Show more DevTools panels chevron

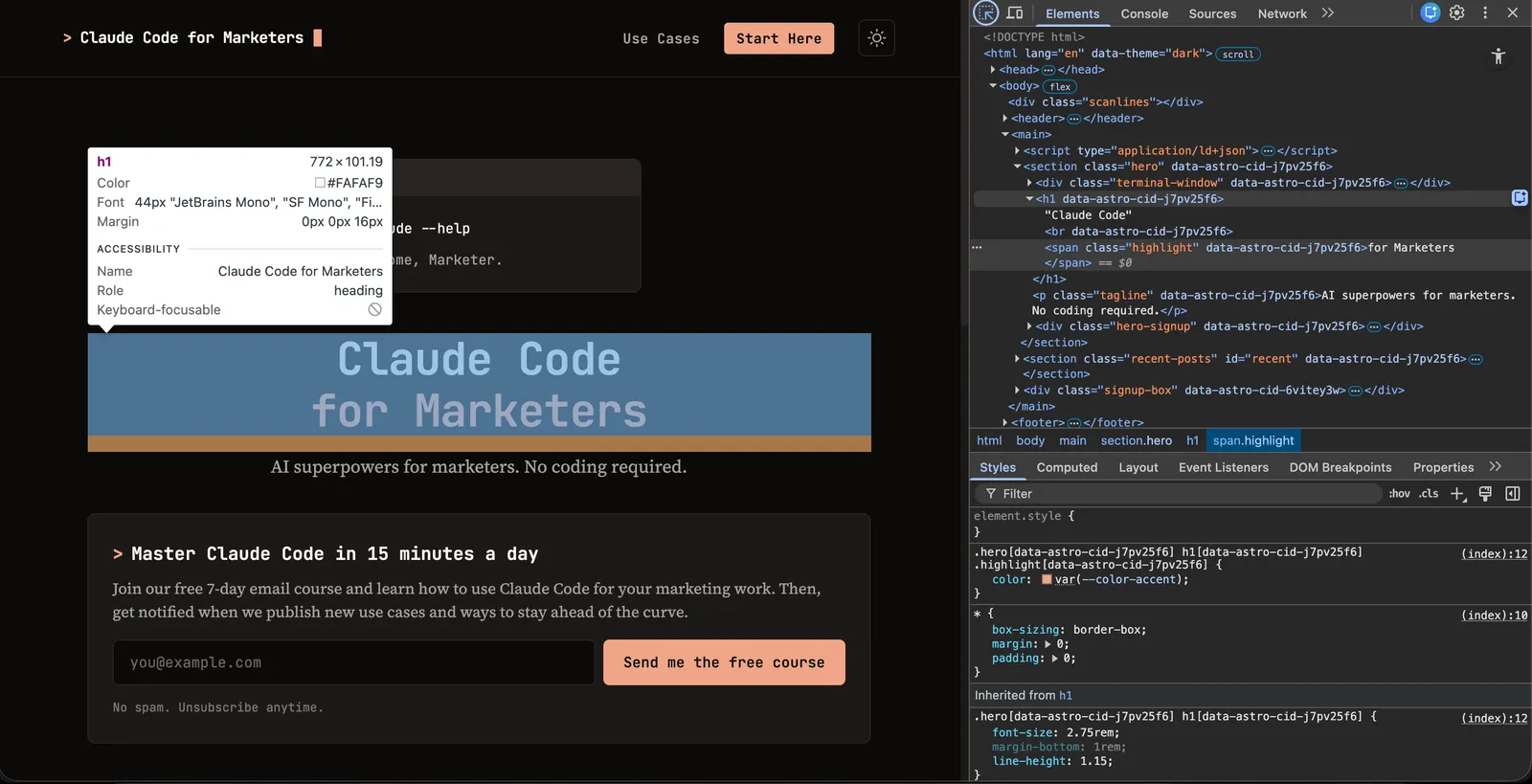1328,12
